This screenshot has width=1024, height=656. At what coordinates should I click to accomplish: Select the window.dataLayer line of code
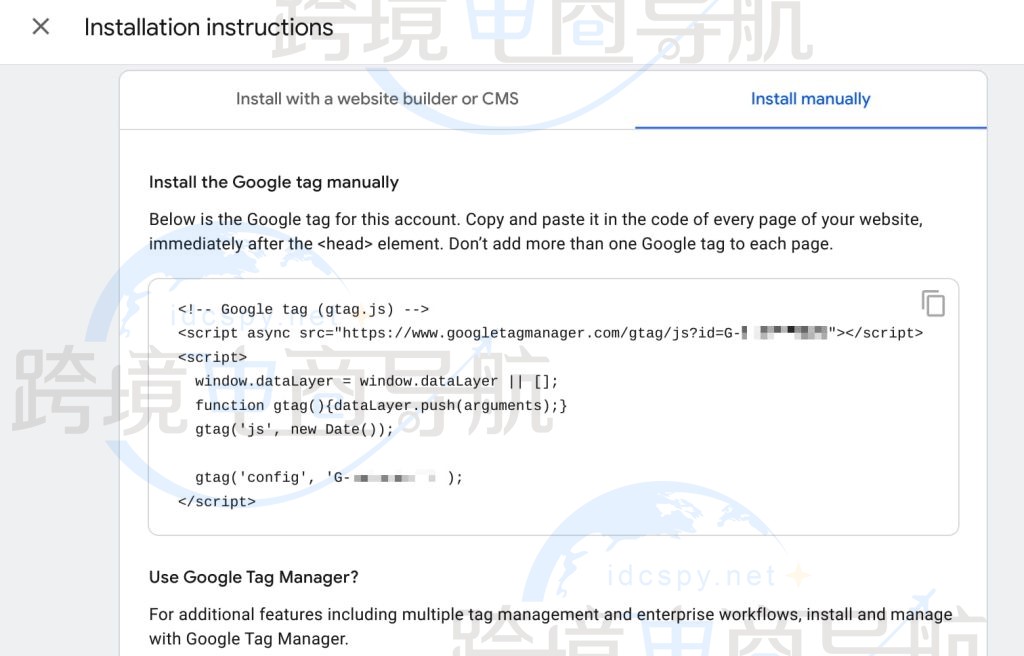pos(380,381)
